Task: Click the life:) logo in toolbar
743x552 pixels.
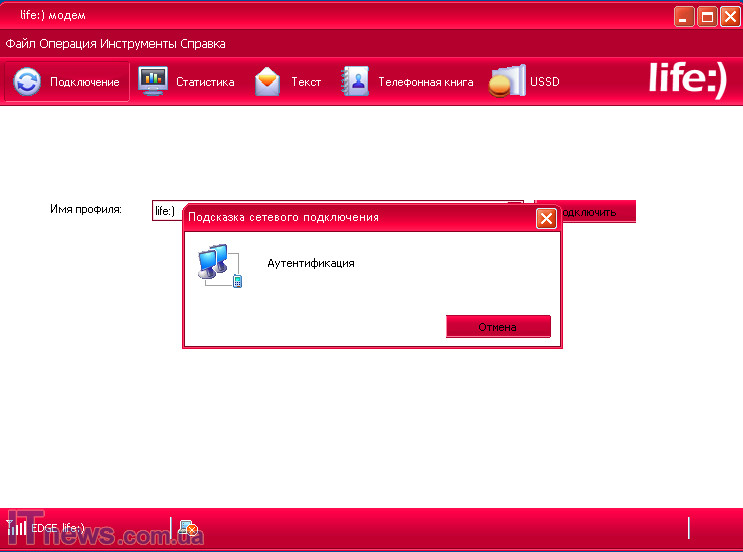Action: (x=687, y=80)
